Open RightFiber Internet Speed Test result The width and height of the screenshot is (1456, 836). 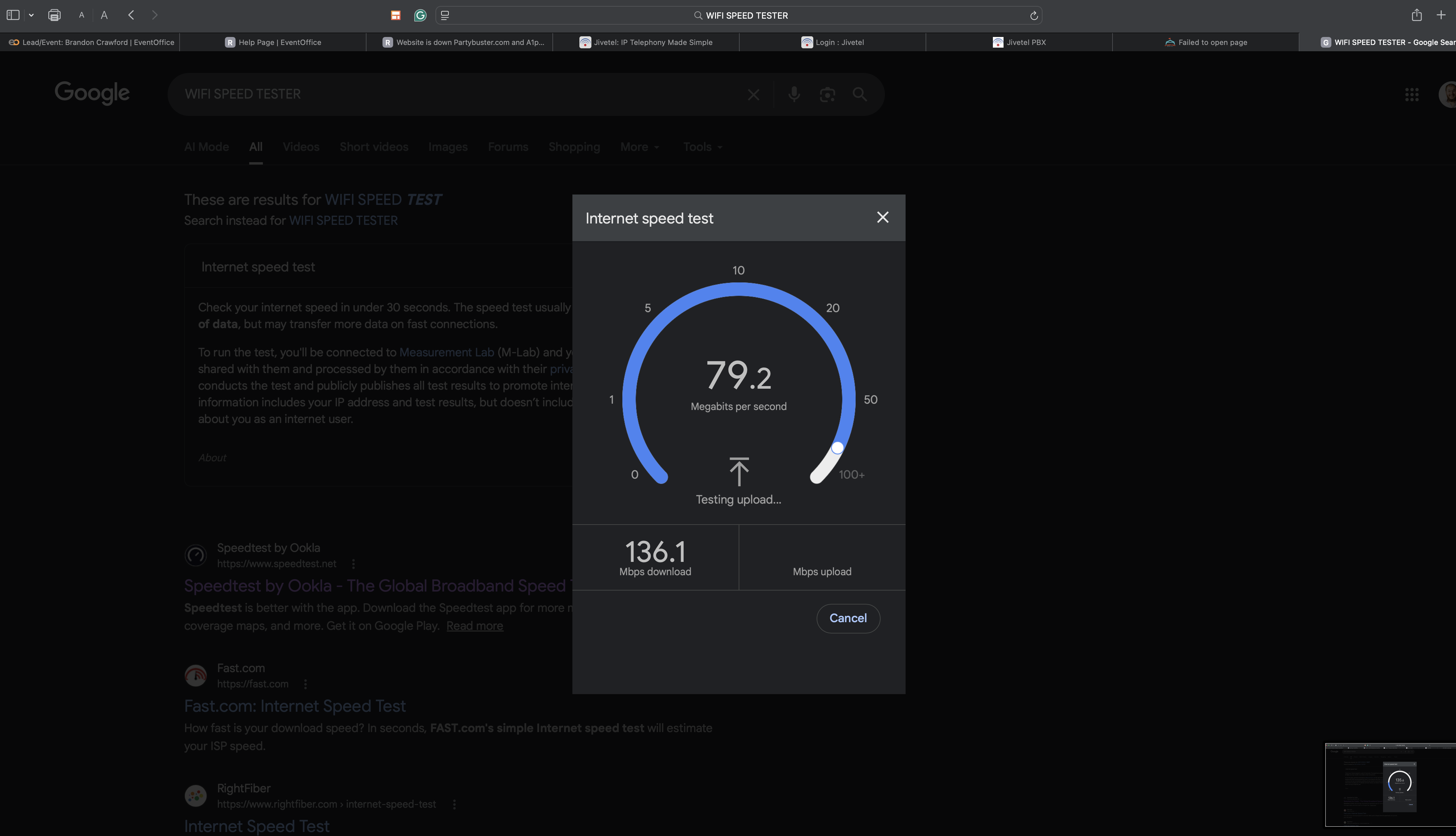click(257, 826)
